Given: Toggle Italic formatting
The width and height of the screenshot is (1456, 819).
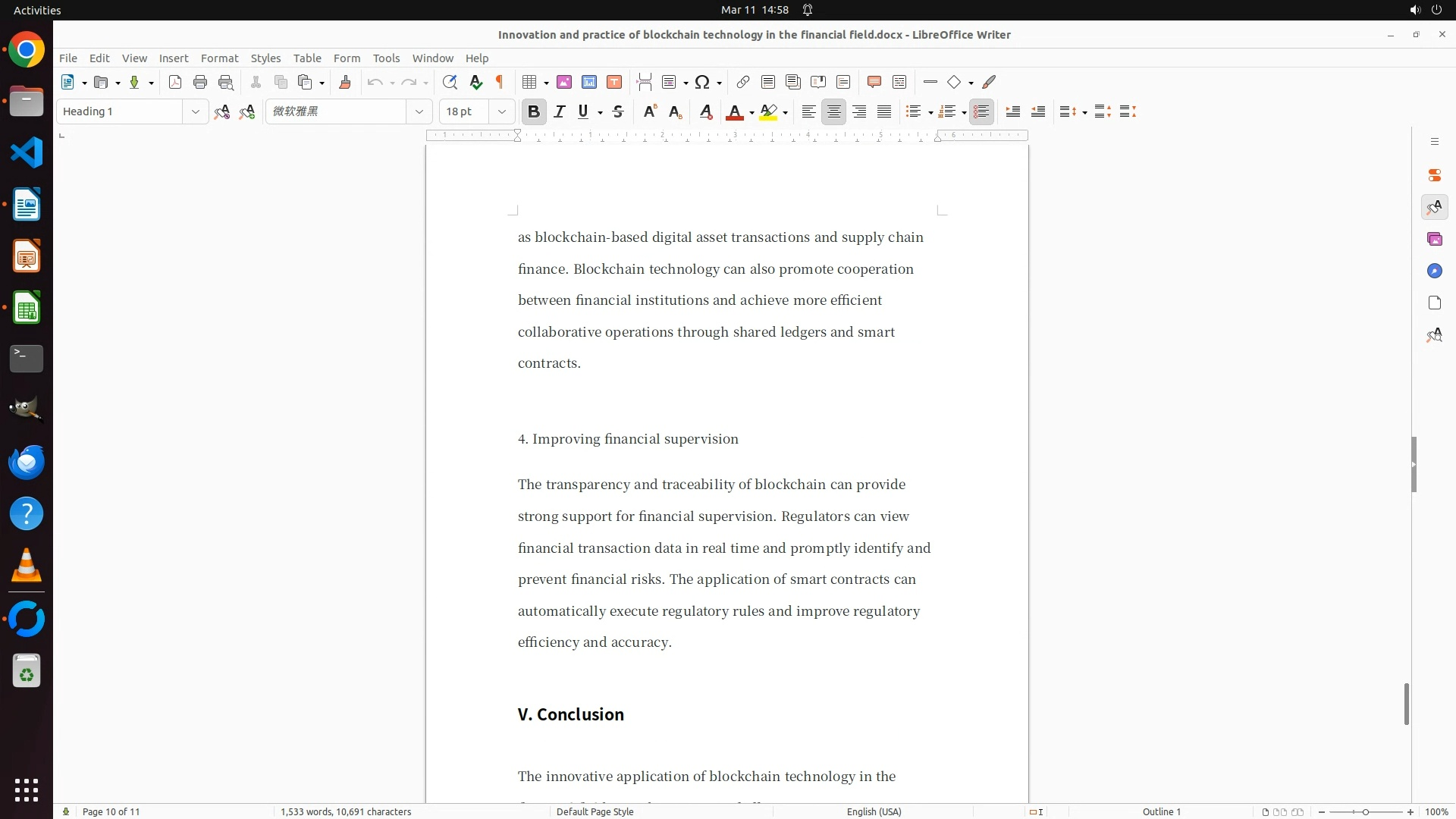Looking at the screenshot, I should pos(560,111).
